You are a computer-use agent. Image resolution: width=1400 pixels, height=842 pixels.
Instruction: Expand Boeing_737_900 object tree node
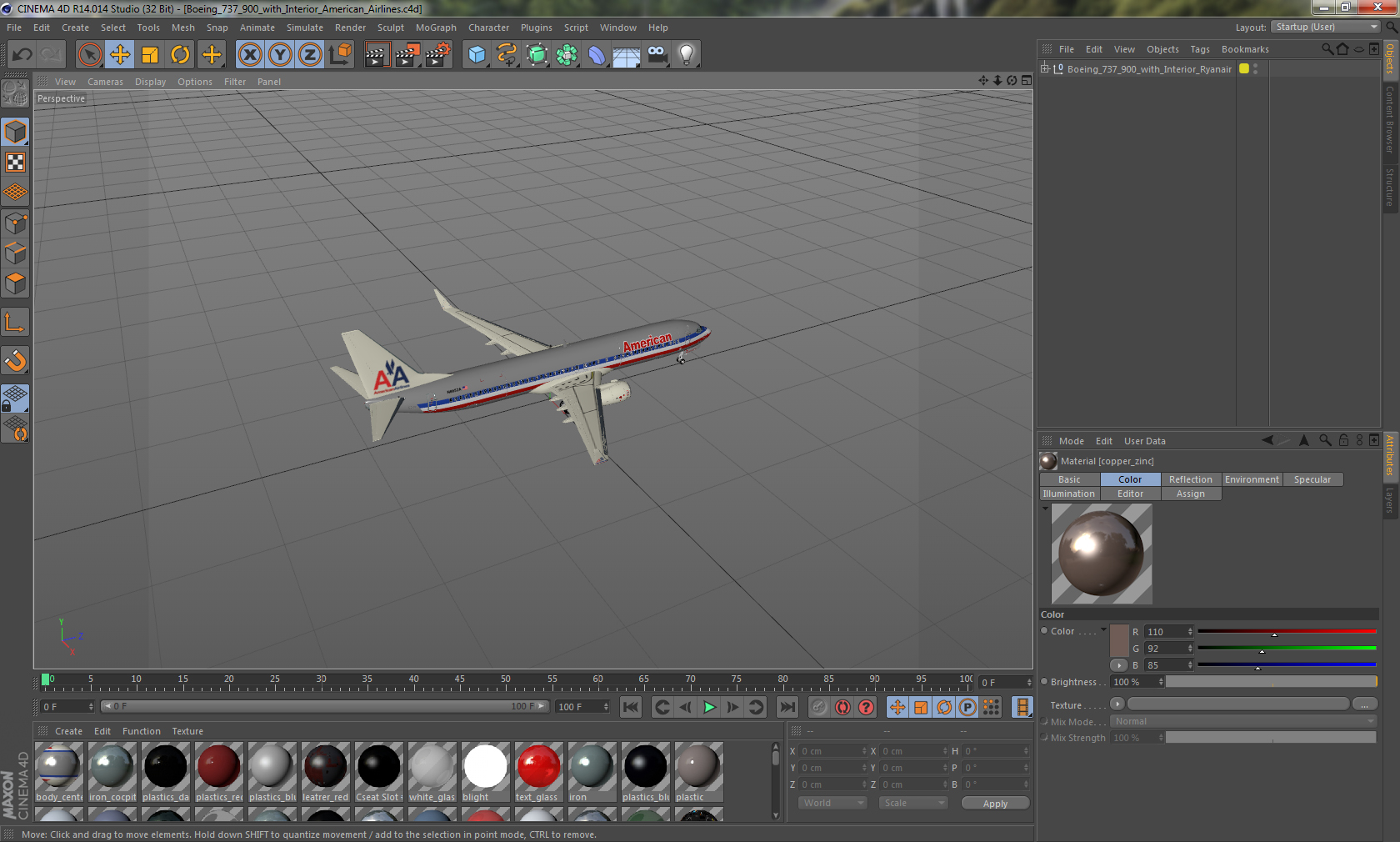point(1045,68)
